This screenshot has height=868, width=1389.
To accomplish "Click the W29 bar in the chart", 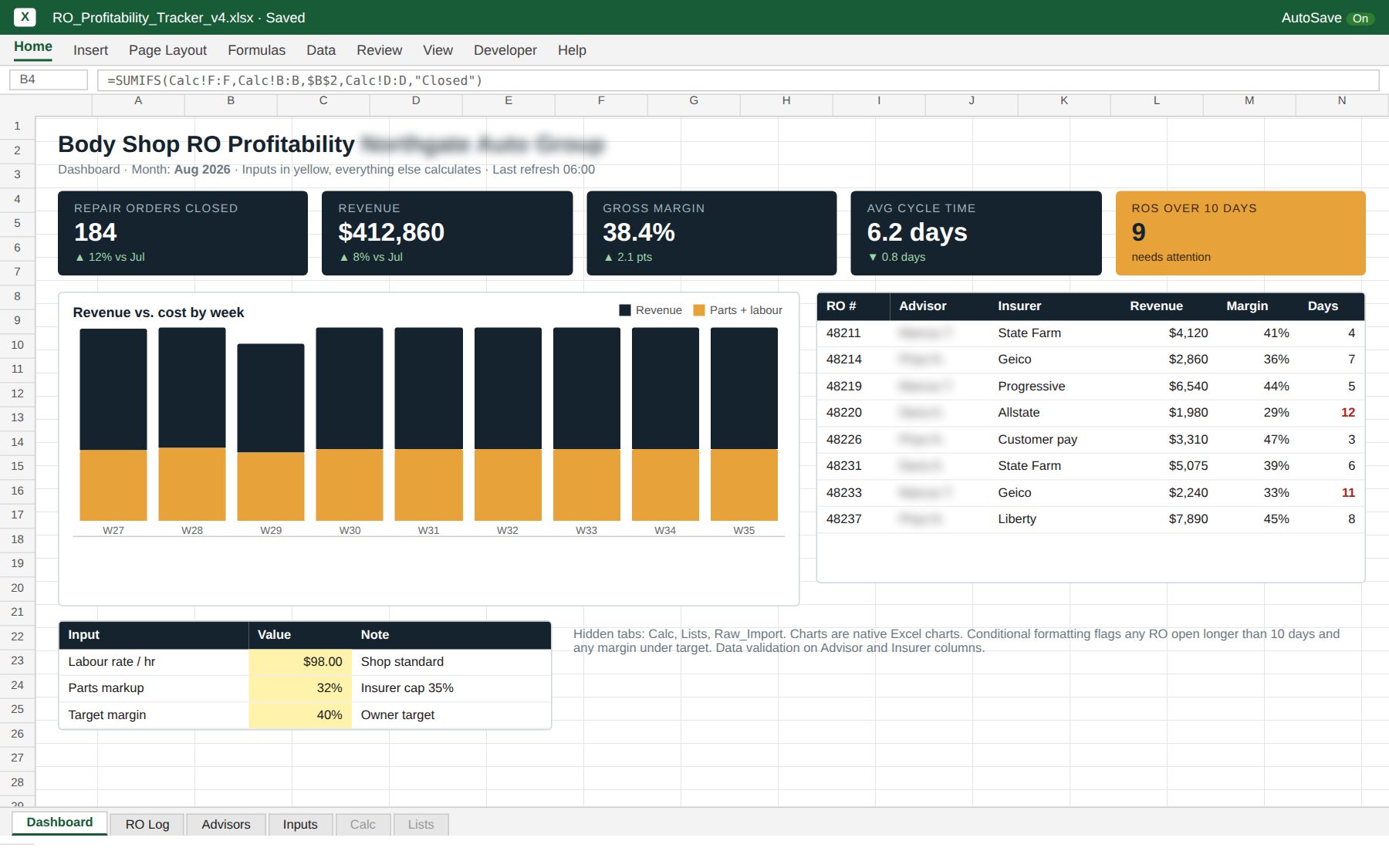I will (x=271, y=432).
